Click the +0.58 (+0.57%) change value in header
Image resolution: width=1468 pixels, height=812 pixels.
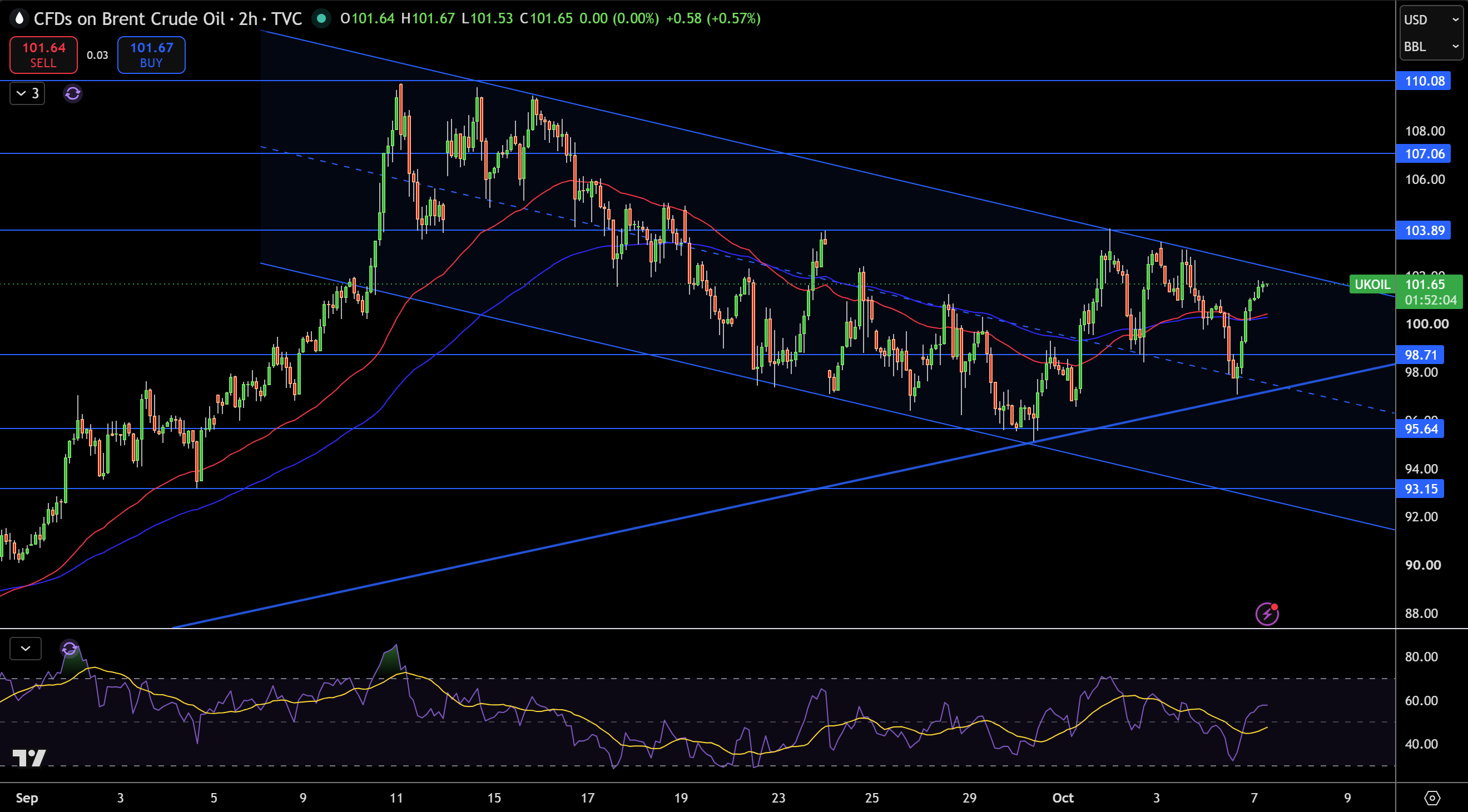pyautogui.click(x=713, y=18)
